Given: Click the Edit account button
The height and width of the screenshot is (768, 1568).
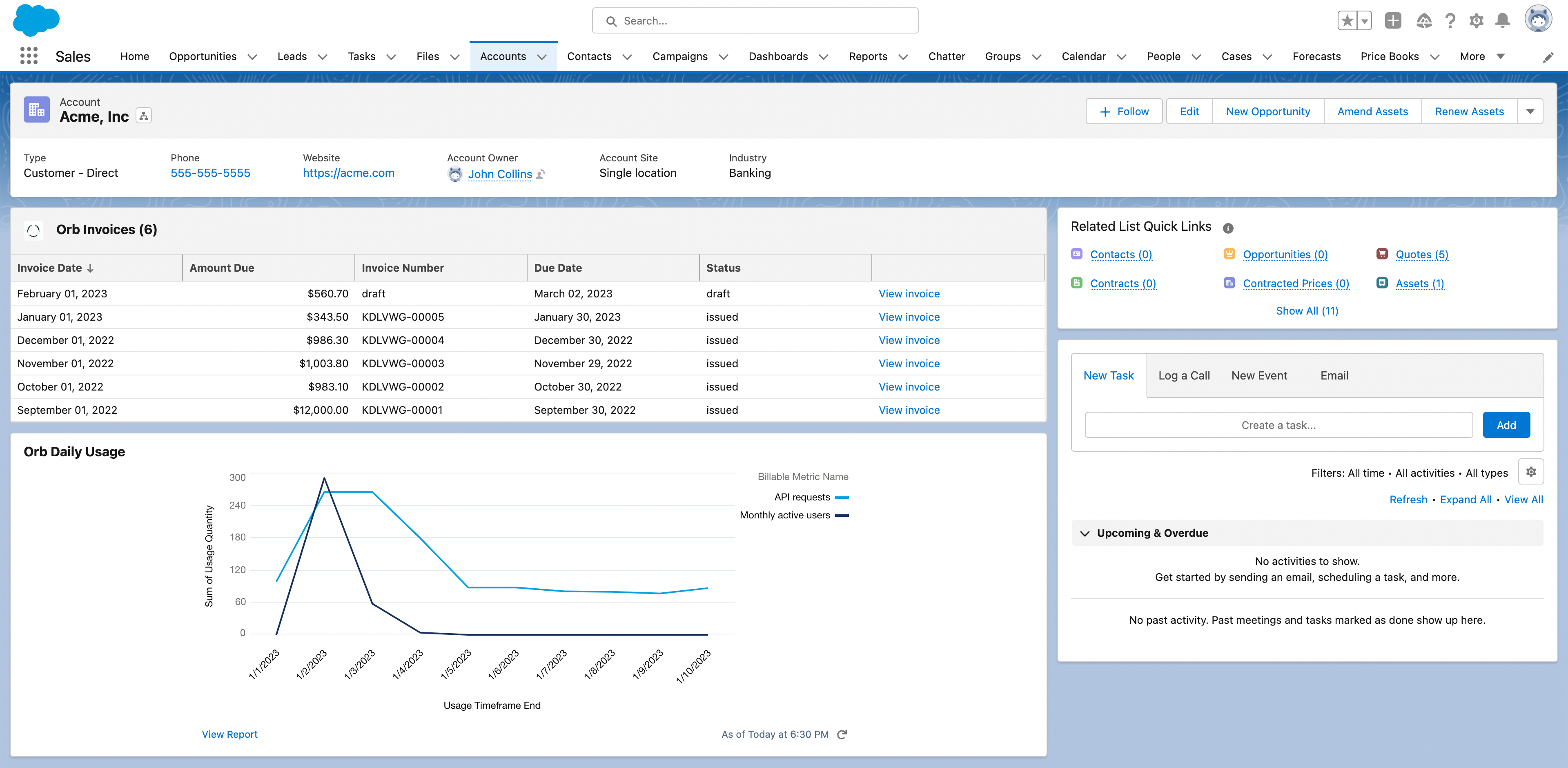Looking at the screenshot, I should (x=1189, y=112).
